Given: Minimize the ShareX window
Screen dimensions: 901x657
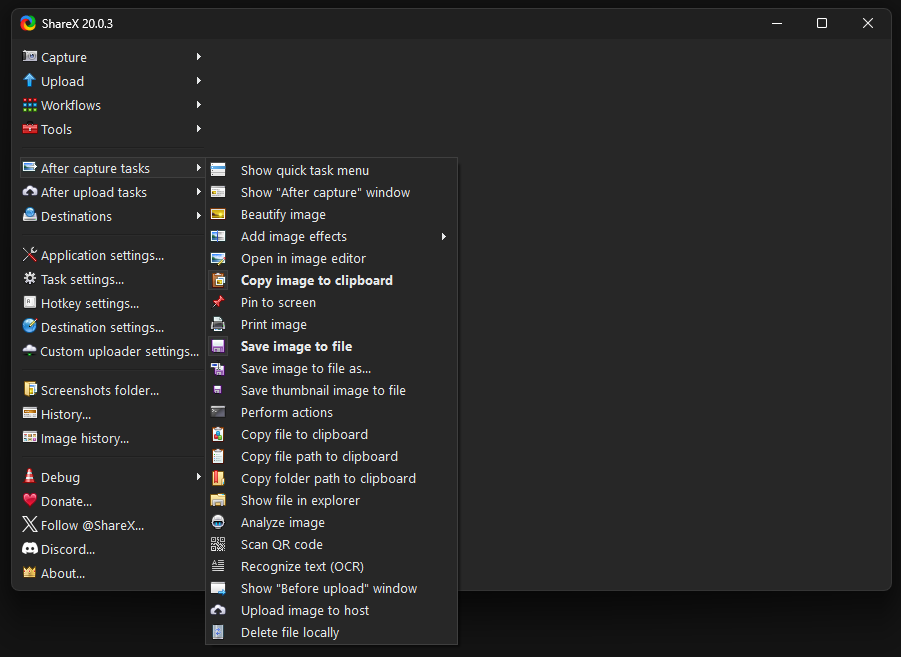Looking at the screenshot, I should 777,24.
